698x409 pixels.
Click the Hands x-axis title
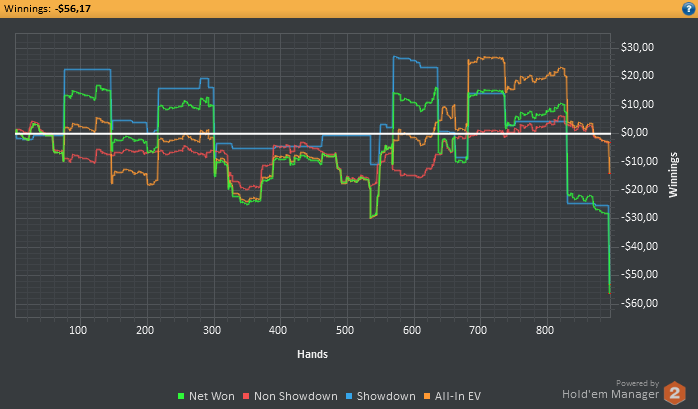pyautogui.click(x=312, y=354)
